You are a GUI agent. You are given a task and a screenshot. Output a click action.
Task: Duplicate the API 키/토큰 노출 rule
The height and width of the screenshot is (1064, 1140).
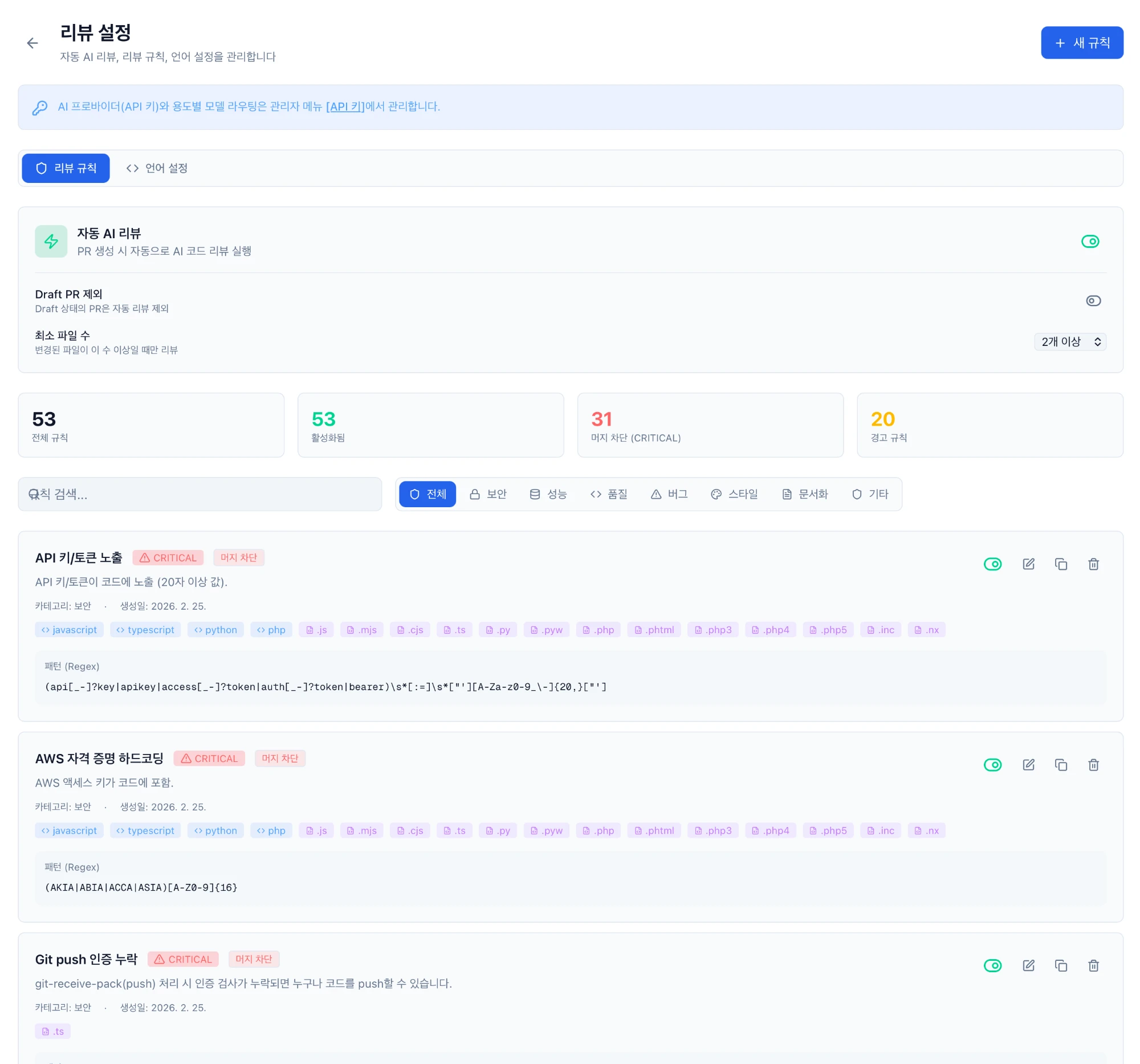click(x=1061, y=564)
